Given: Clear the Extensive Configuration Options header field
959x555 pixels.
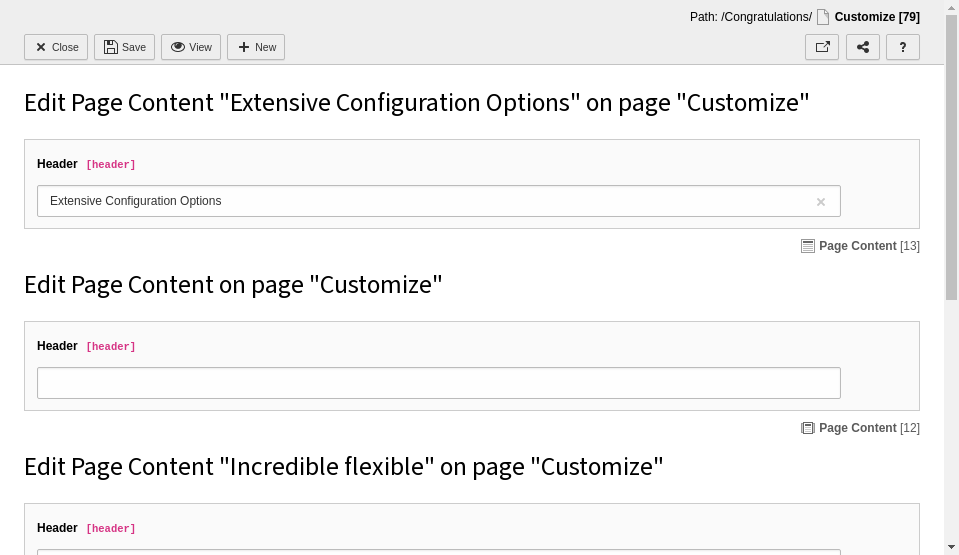Looking at the screenshot, I should click(x=821, y=202).
